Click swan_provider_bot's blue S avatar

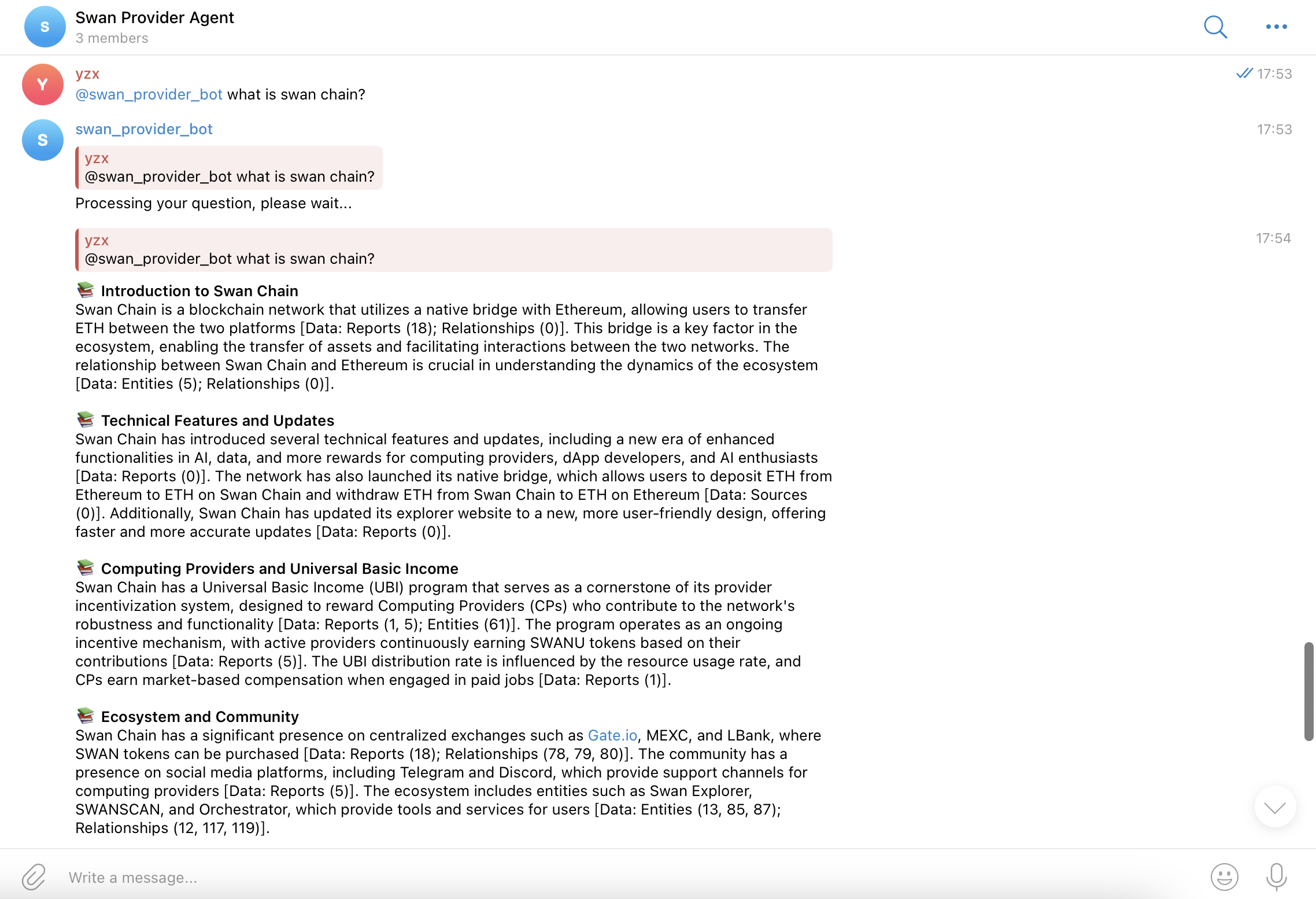click(x=42, y=140)
